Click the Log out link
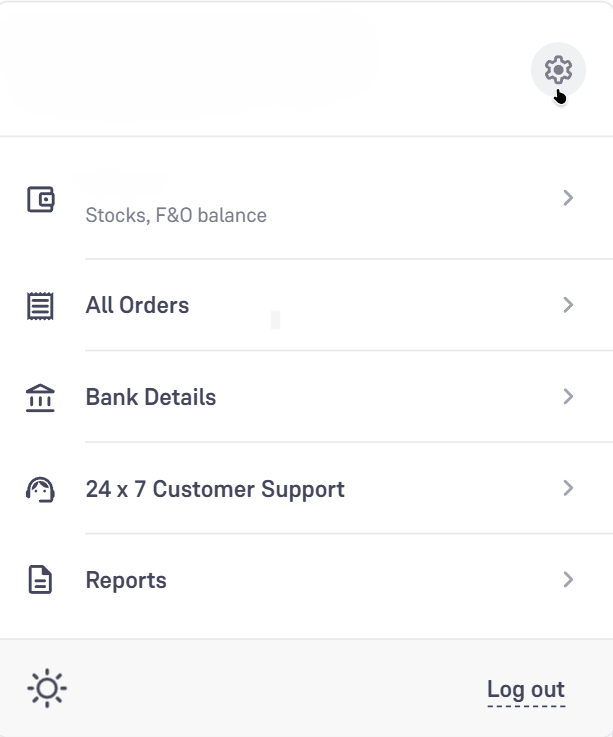This screenshot has width=613, height=737. (526, 689)
